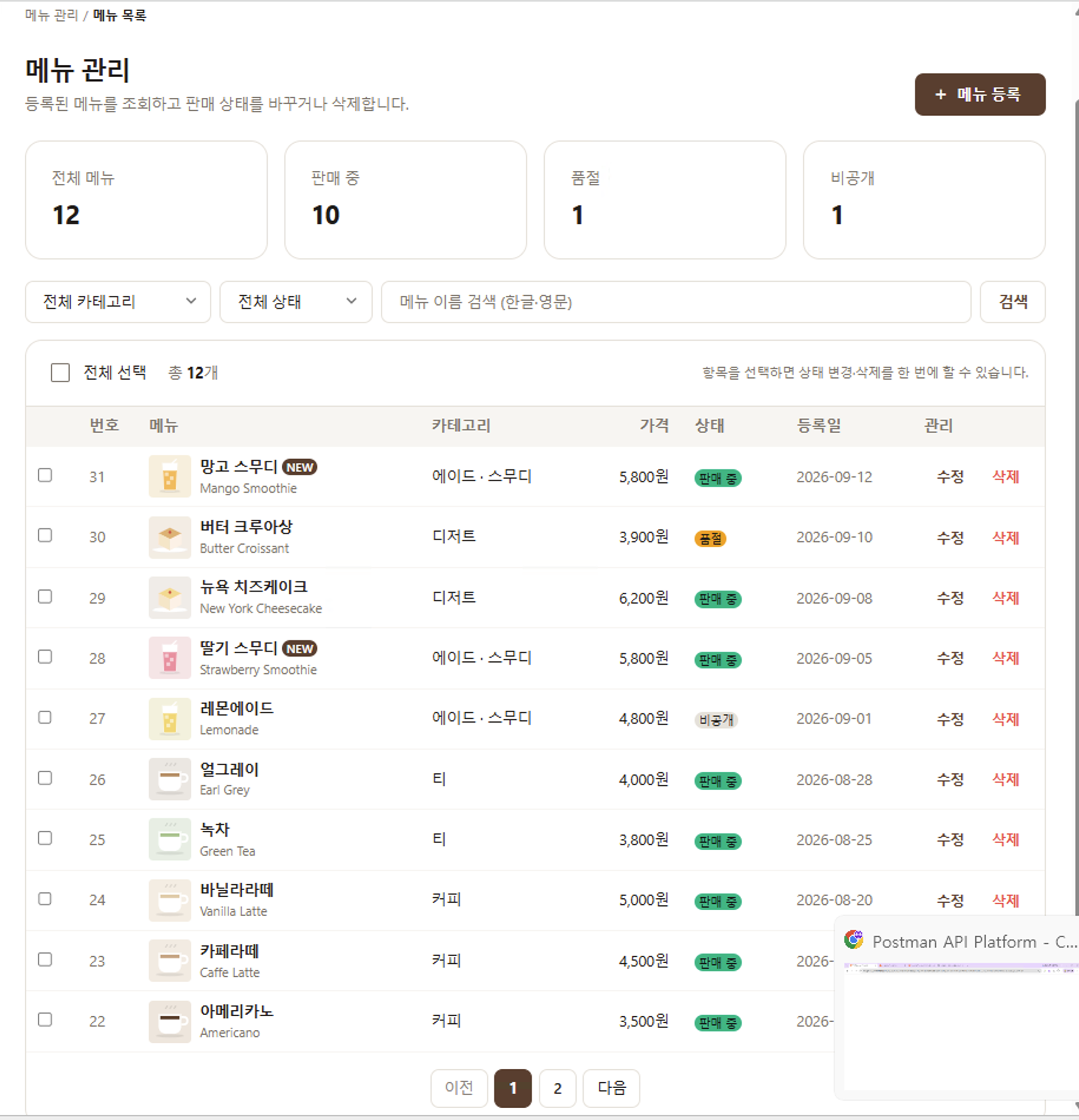
Task: Click the Strawberry Smoothie pink drink thumbnail
Action: coord(169,658)
